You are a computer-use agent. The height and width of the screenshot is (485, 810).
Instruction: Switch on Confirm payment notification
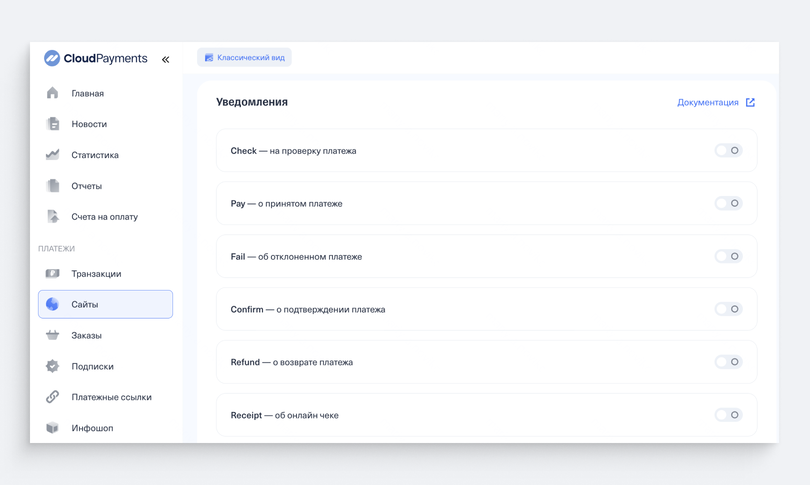[x=728, y=309]
